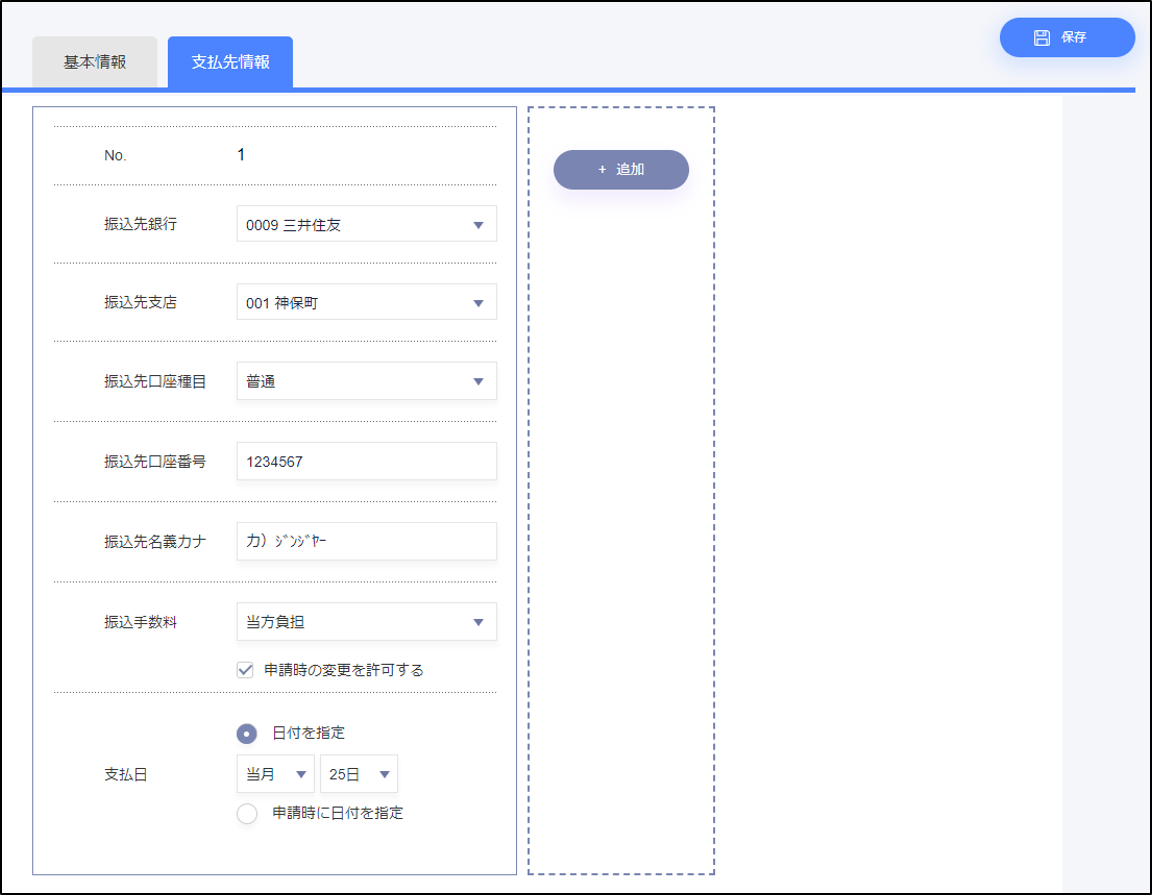Expand the 振込先支店 dropdown
Screen dimensions: 1152x895
(366, 303)
